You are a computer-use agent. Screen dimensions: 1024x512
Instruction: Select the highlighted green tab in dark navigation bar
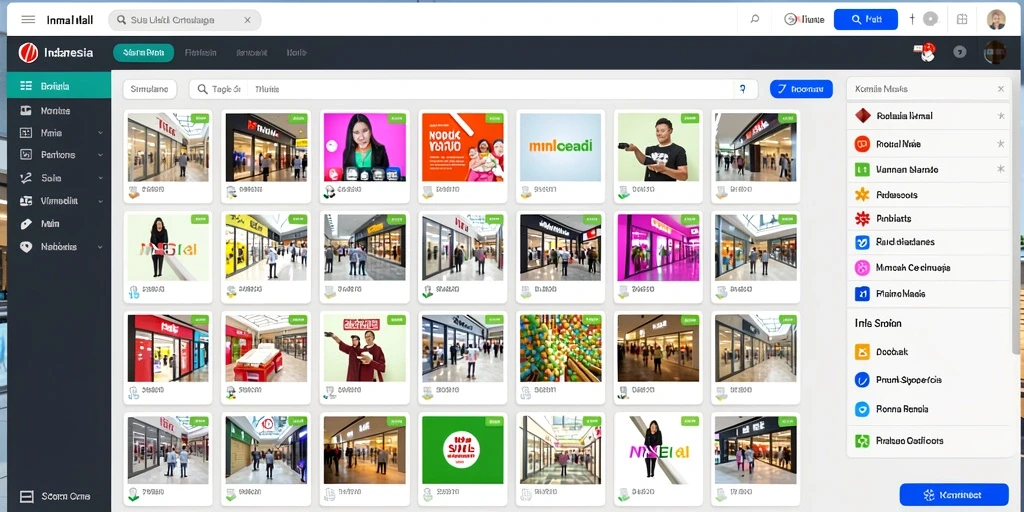point(144,53)
